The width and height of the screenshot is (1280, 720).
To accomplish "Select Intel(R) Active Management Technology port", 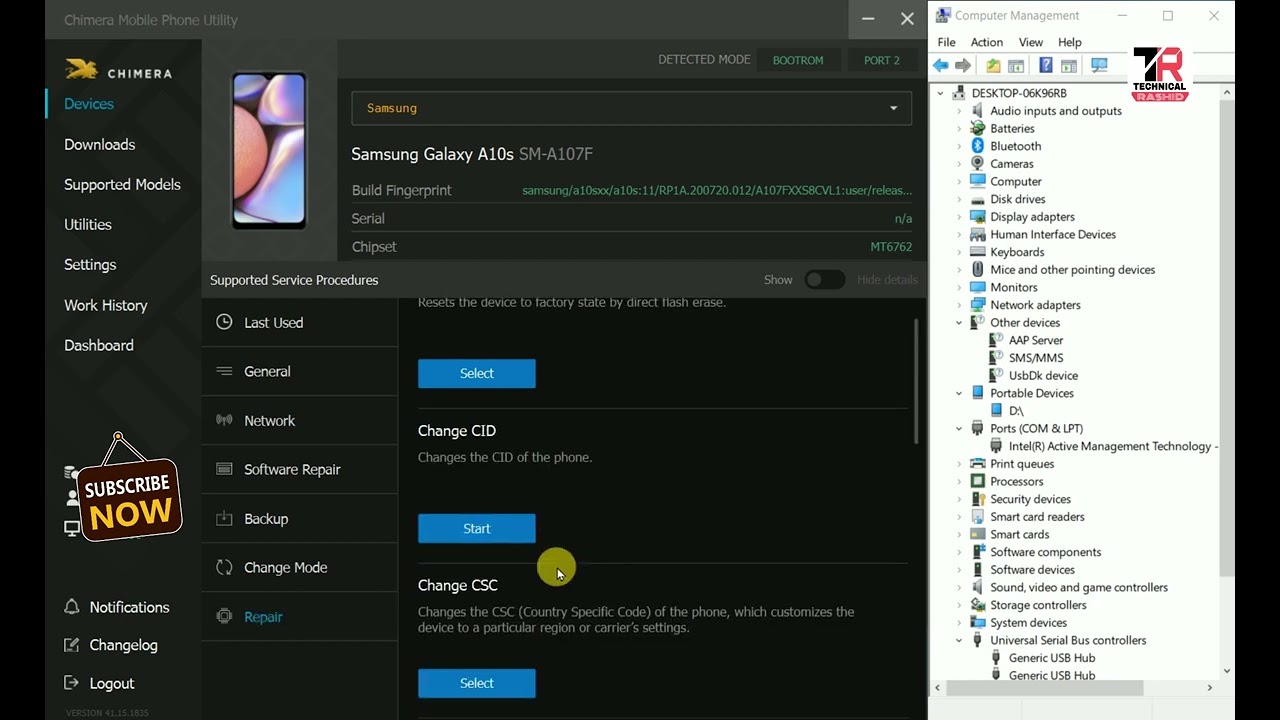I will tap(1113, 446).
